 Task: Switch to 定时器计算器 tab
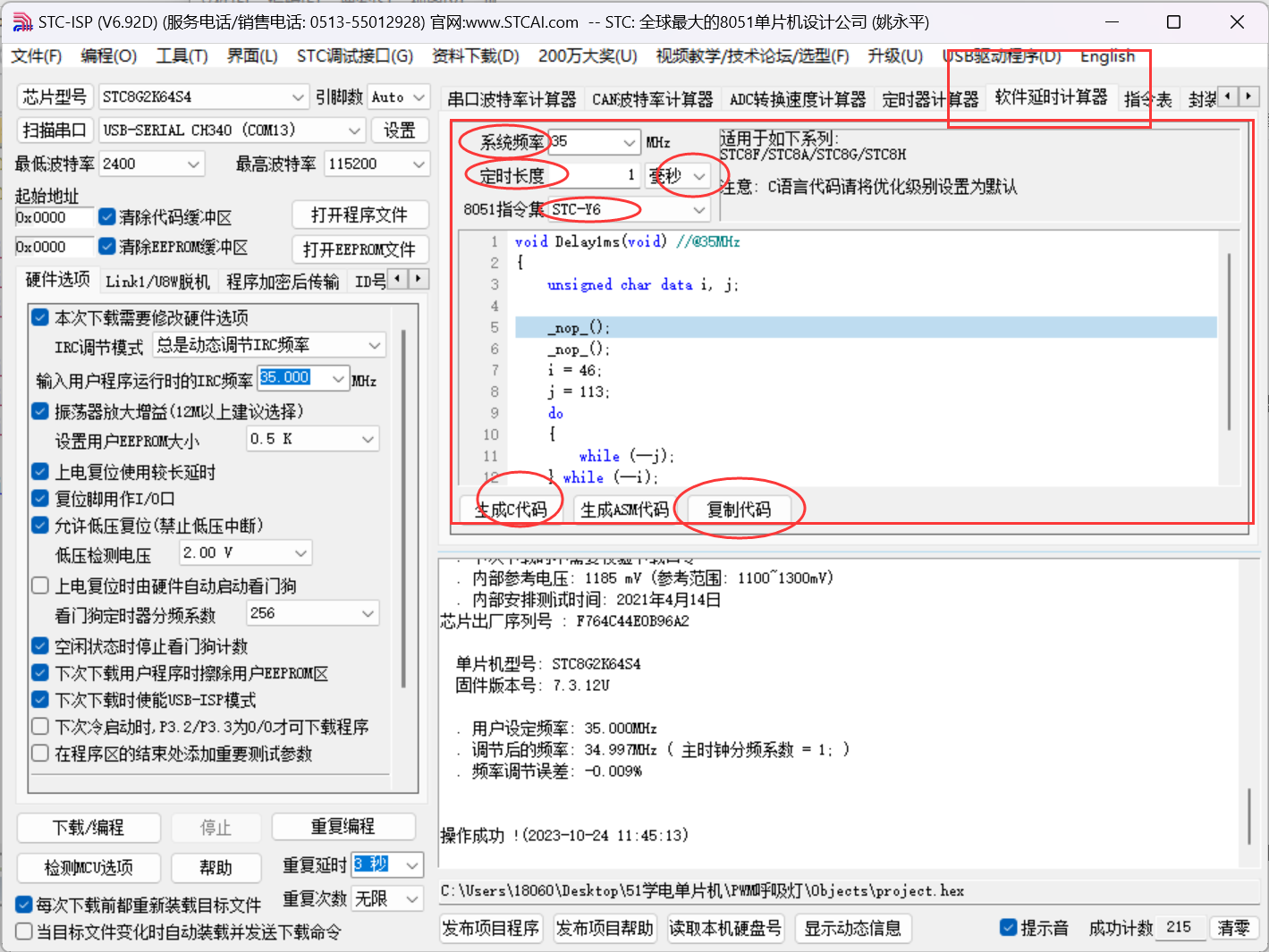(x=930, y=99)
